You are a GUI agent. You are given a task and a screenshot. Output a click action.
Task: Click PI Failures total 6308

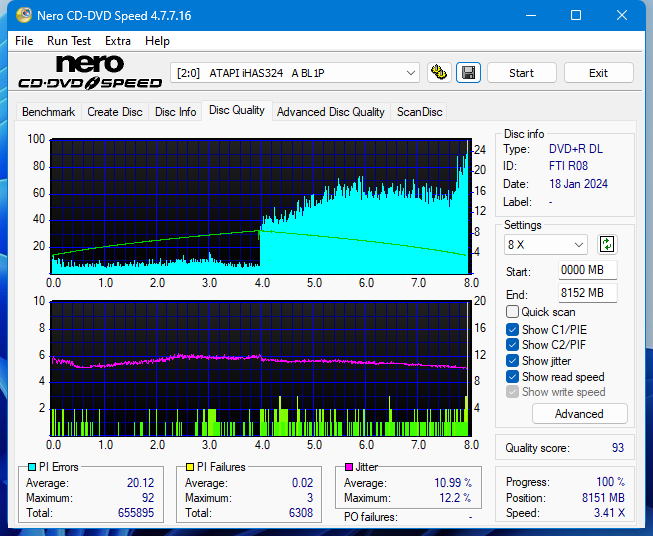(301, 513)
